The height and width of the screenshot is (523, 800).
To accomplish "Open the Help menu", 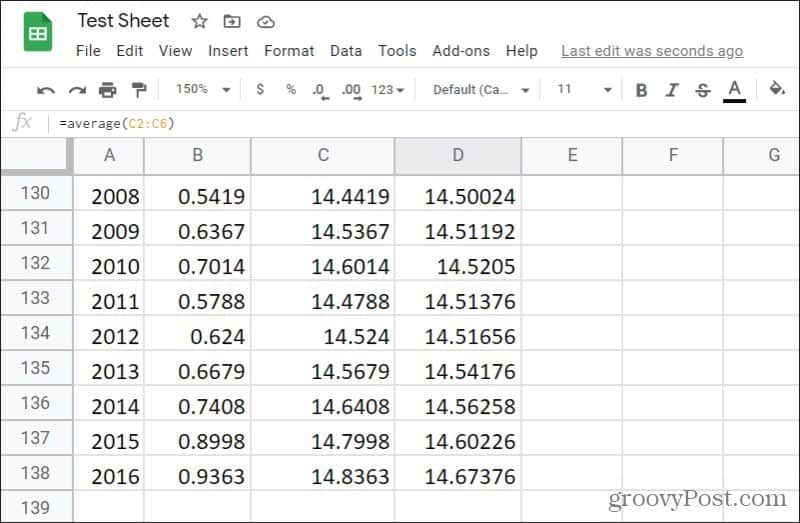I will click(x=521, y=51).
